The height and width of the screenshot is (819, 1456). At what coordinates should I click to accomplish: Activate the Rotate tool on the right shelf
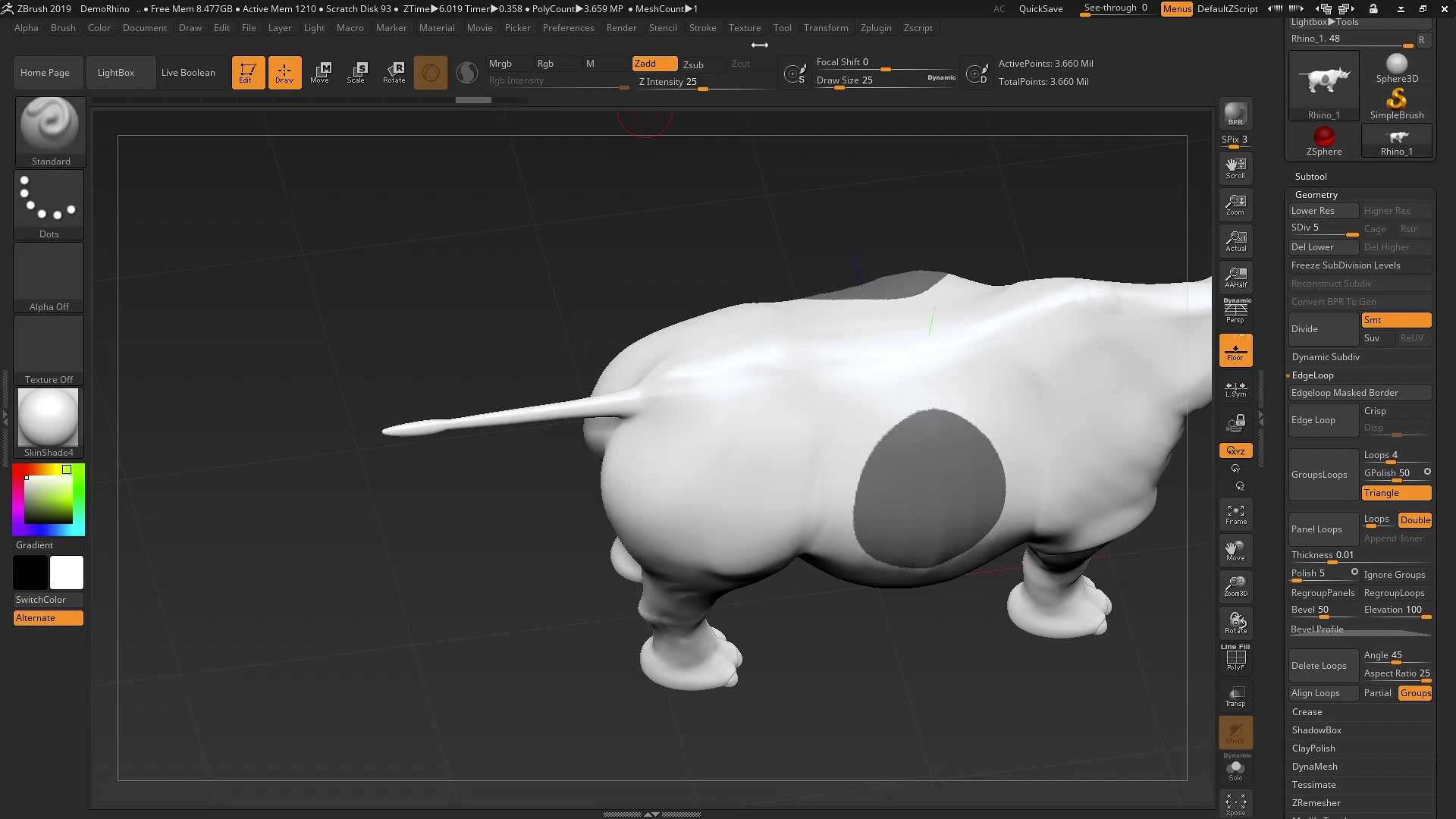tap(1235, 622)
